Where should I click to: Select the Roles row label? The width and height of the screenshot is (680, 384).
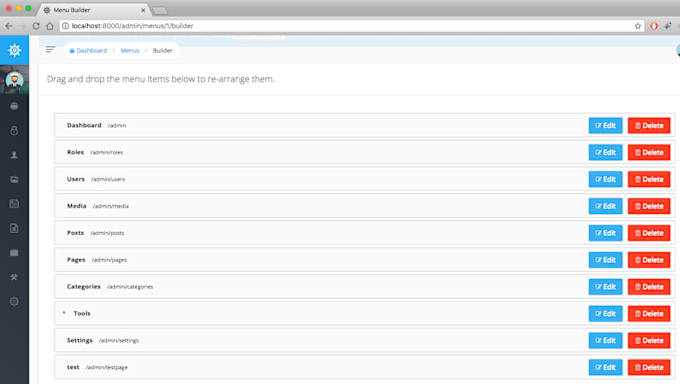pyautogui.click(x=75, y=152)
